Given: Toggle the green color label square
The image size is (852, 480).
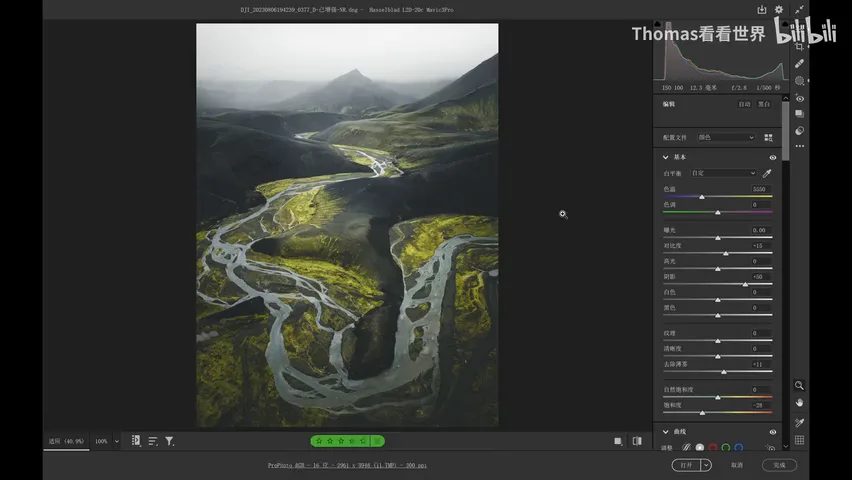Looking at the screenshot, I should tap(378, 441).
